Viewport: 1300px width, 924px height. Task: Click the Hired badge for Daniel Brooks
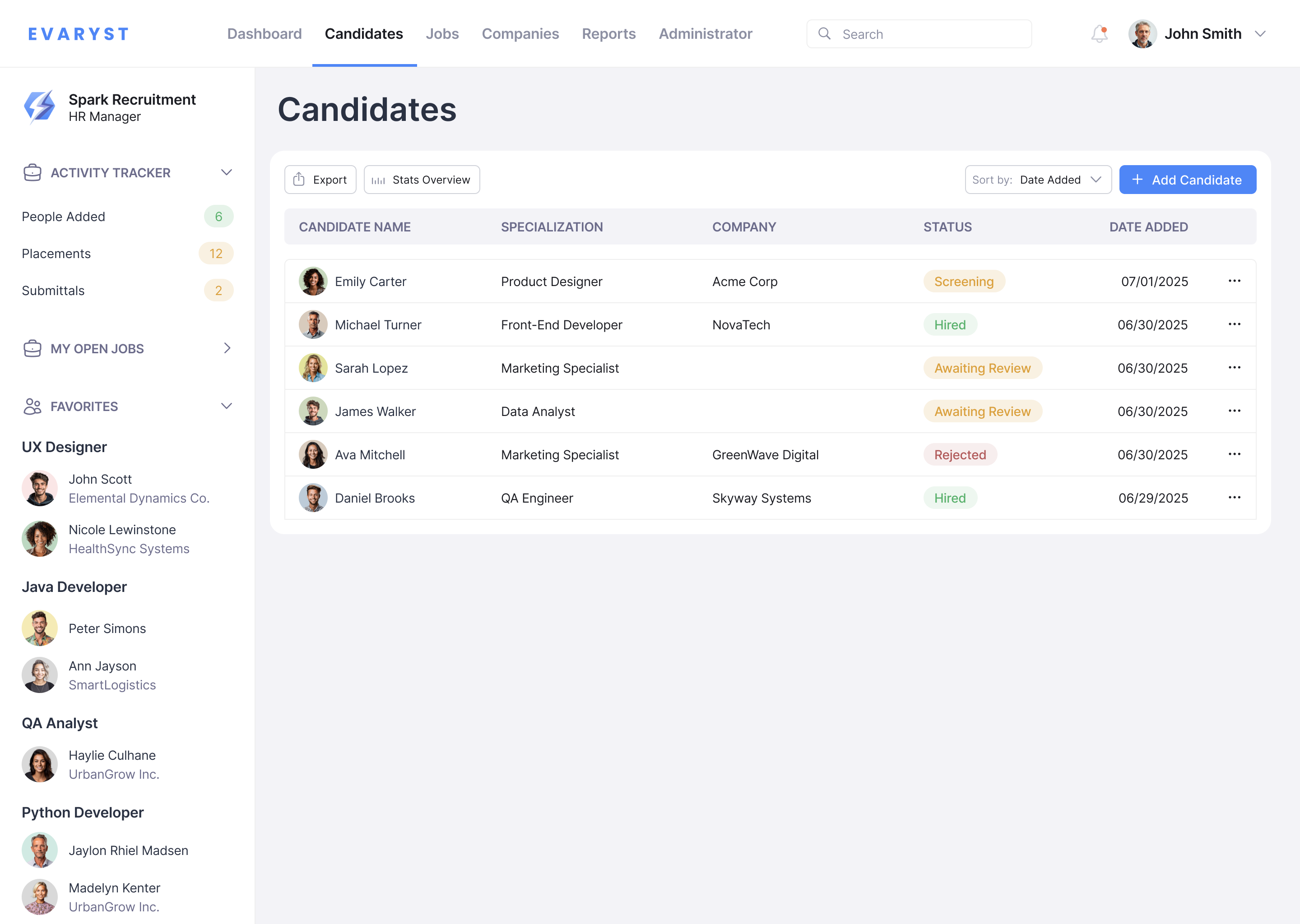(x=950, y=498)
